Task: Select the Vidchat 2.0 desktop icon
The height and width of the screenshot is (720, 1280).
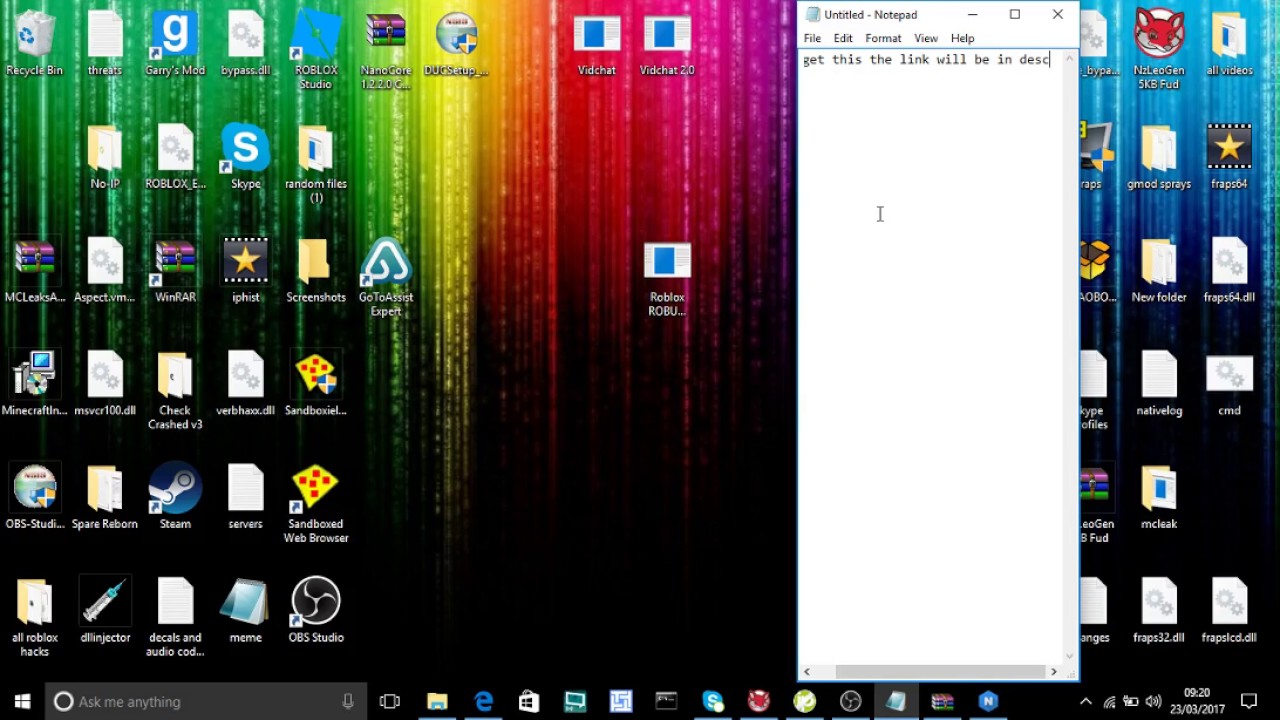Action: click(x=667, y=45)
